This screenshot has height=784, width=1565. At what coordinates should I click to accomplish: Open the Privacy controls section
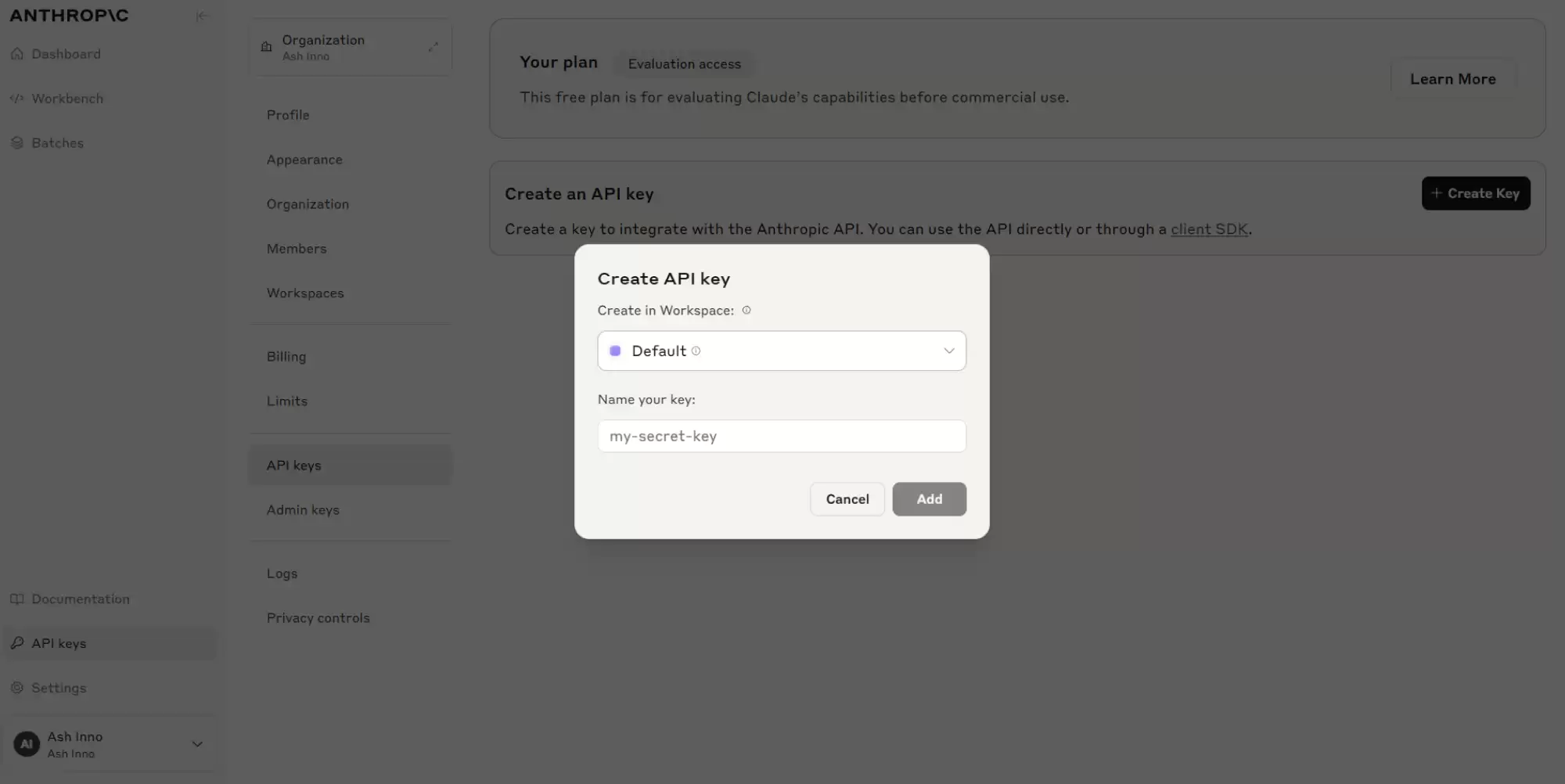[x=318, y=618]
